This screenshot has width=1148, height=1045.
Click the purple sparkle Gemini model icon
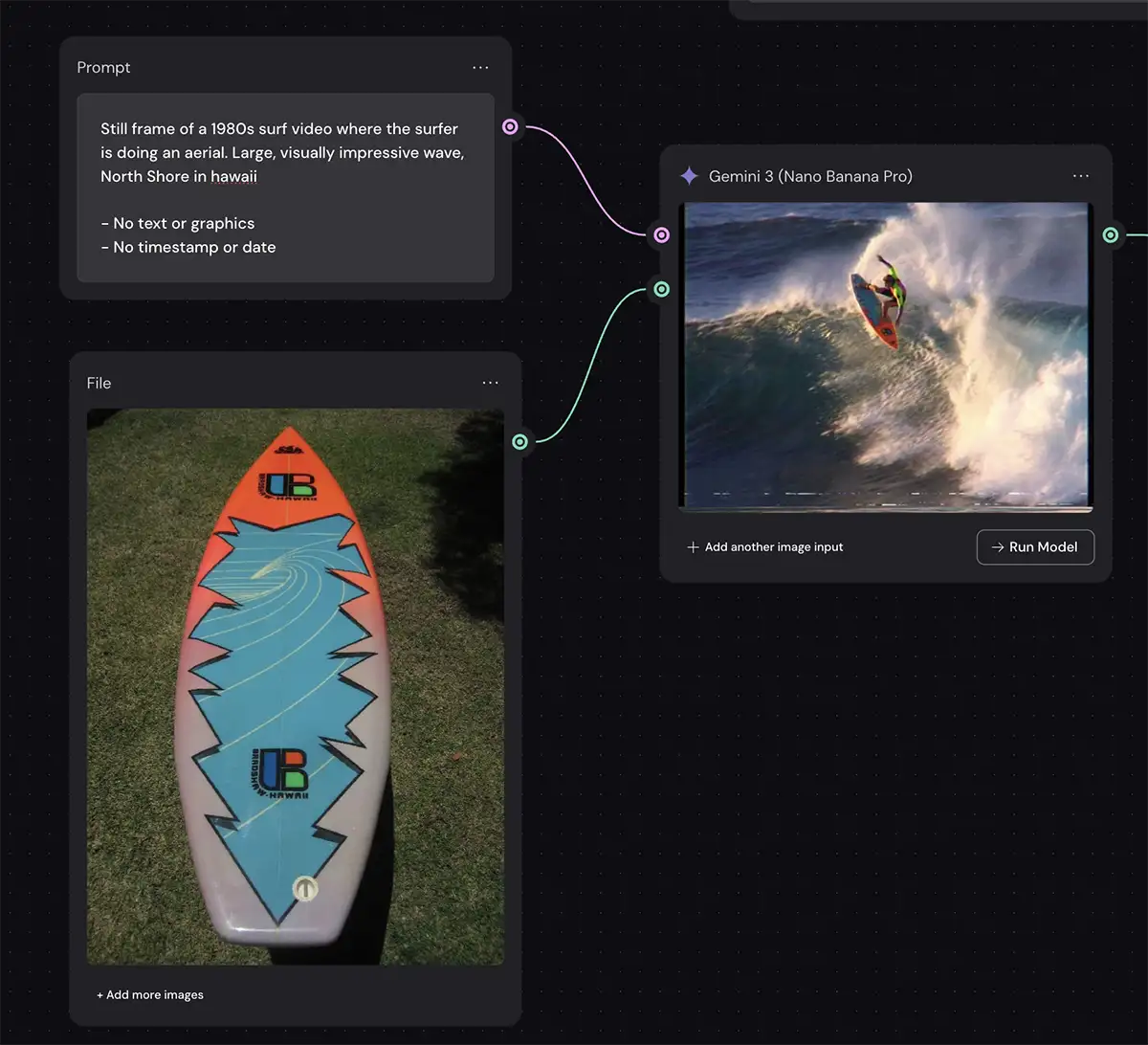tap(689, 176)
